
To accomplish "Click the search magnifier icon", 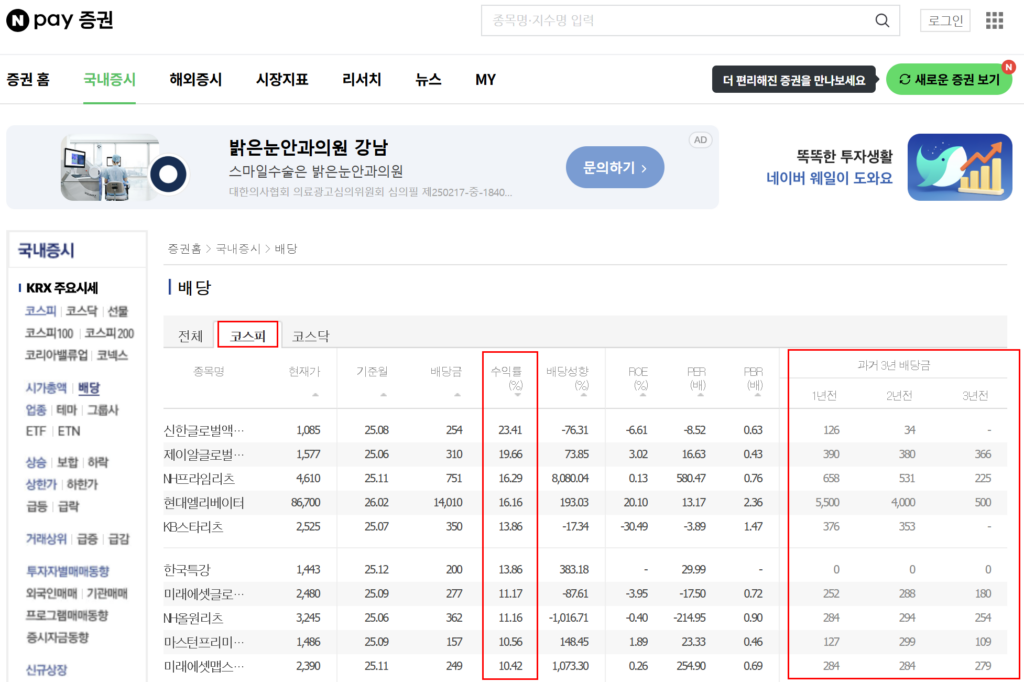I will click(x=881, y=20).
